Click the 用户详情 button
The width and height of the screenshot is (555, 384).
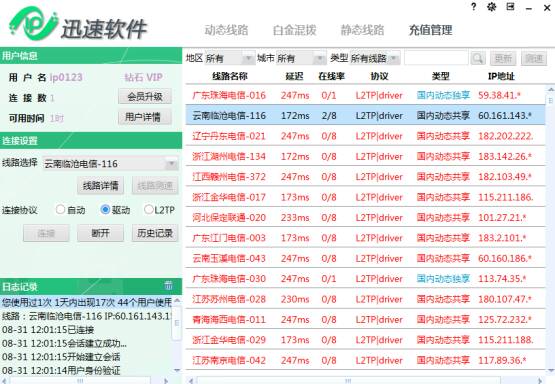(145, 117)
